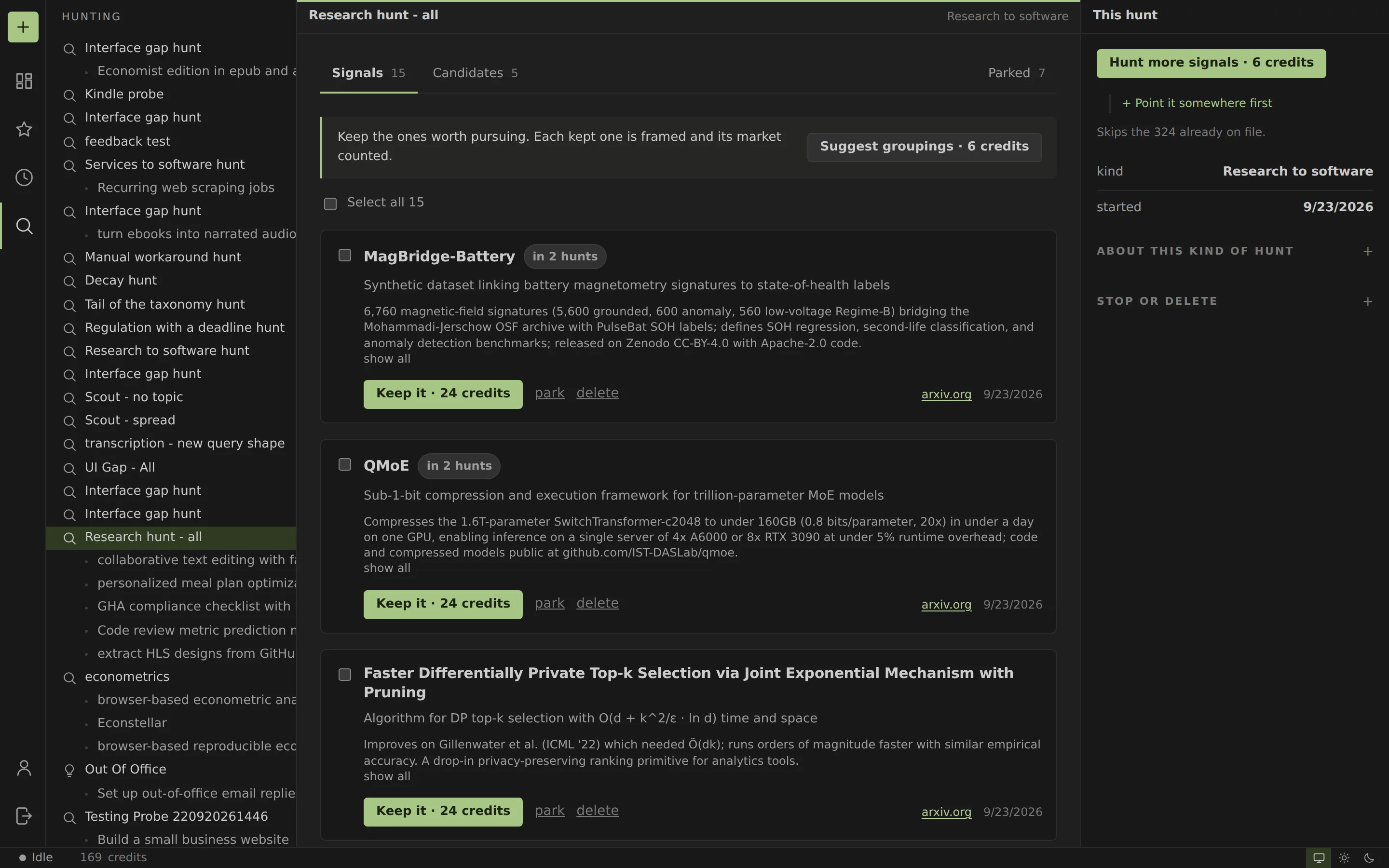Select Manual workaround hunt in sidebar

[163, 257]
